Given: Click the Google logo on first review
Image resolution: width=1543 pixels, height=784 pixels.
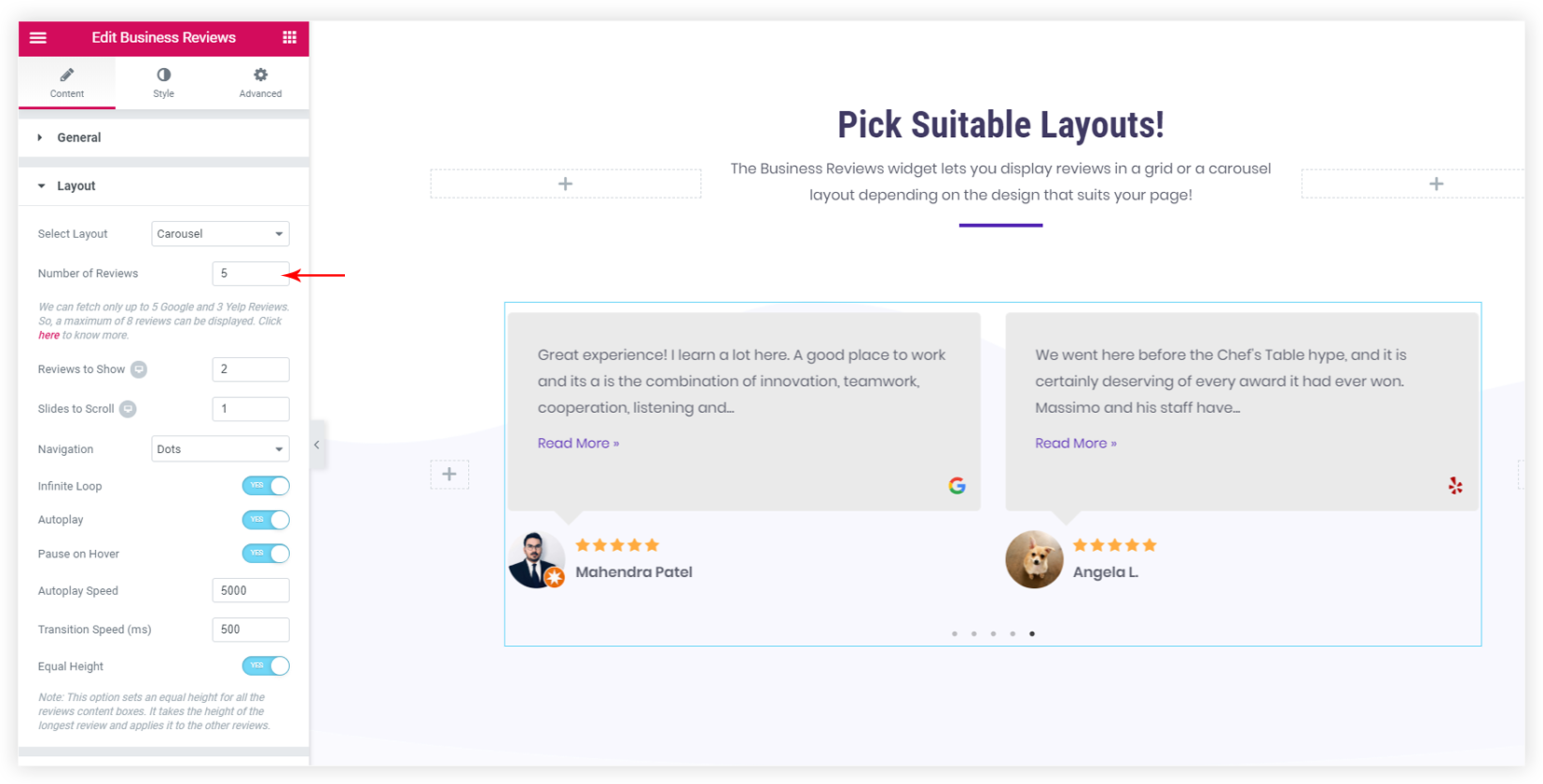Looking at the screenshot, I should point(957,486).
